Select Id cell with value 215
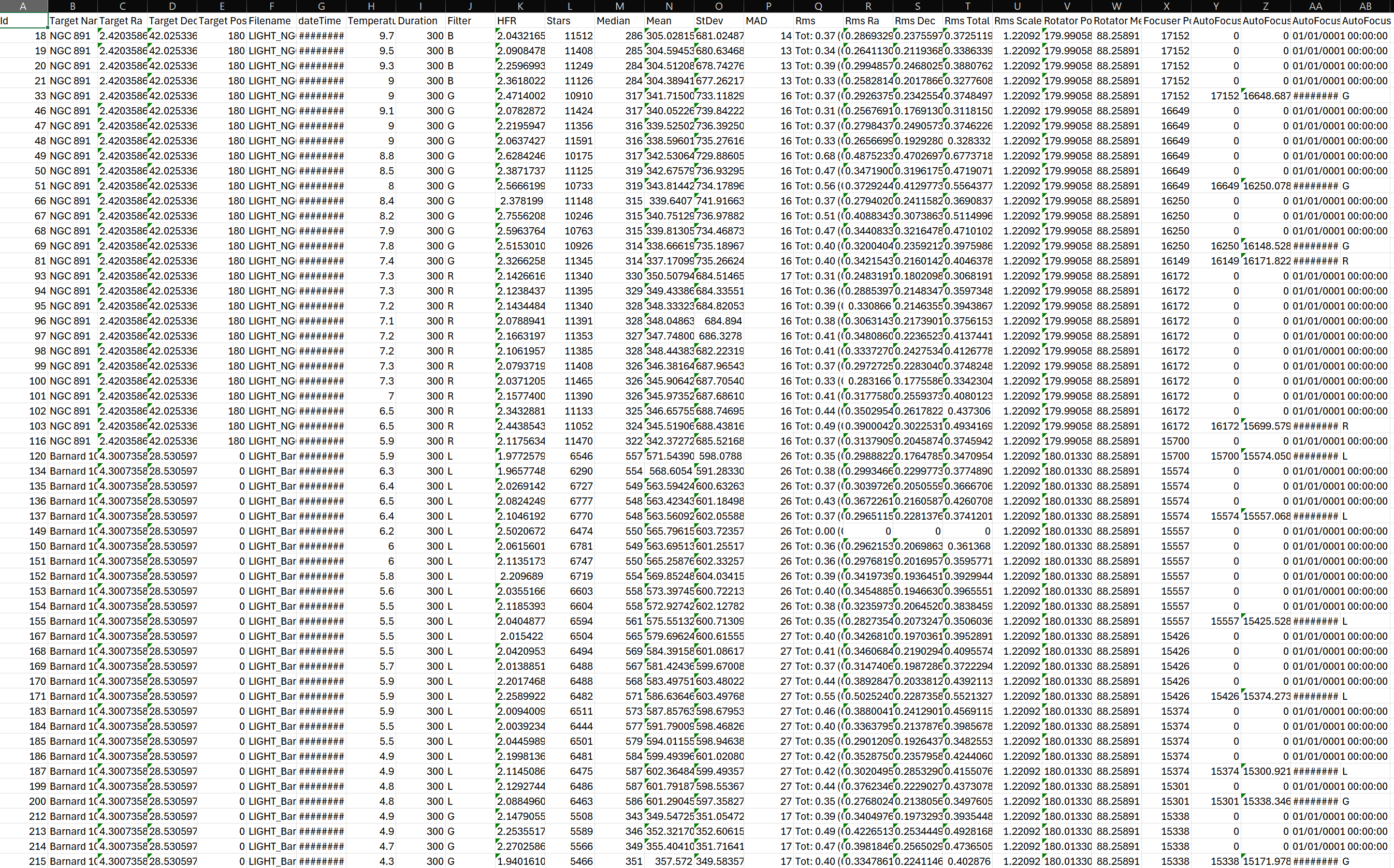This screenshot has height=868, width=1394. click(23, 861)
